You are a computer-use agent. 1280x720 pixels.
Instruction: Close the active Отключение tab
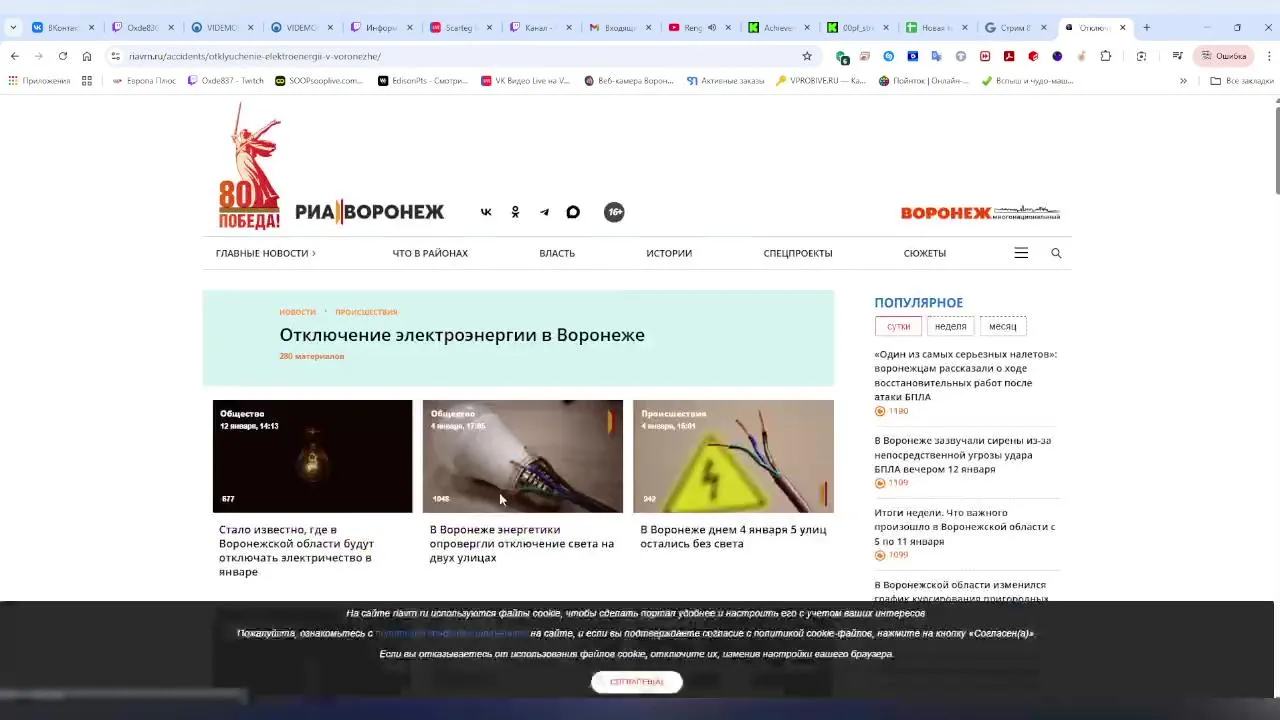pyautogui.click(x=1122, y=28)
